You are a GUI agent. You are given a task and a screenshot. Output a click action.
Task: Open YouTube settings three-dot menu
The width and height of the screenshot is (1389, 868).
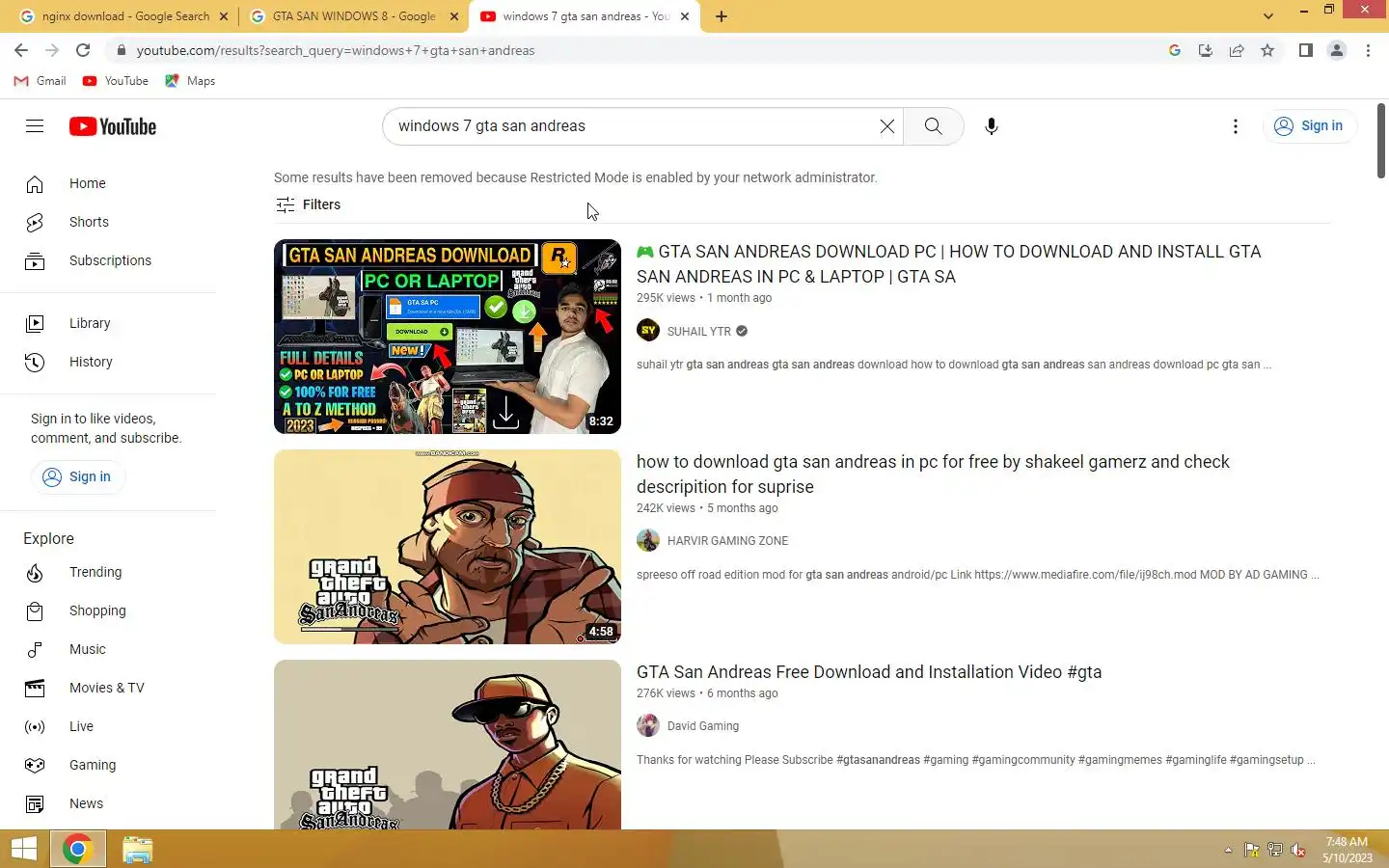(1235, 126)
